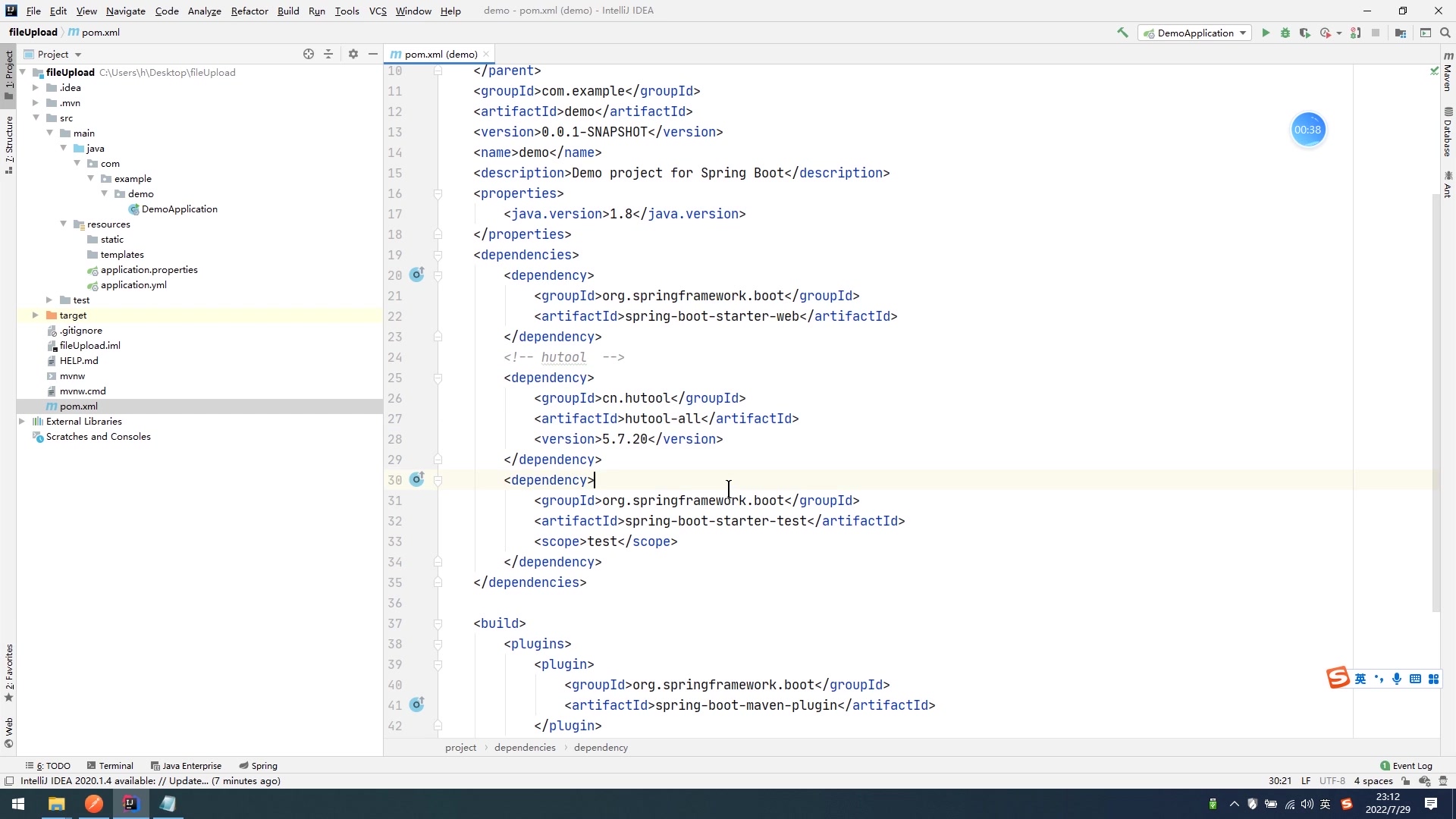
Task: Open the Spring tool window
Action: point(258,765)
